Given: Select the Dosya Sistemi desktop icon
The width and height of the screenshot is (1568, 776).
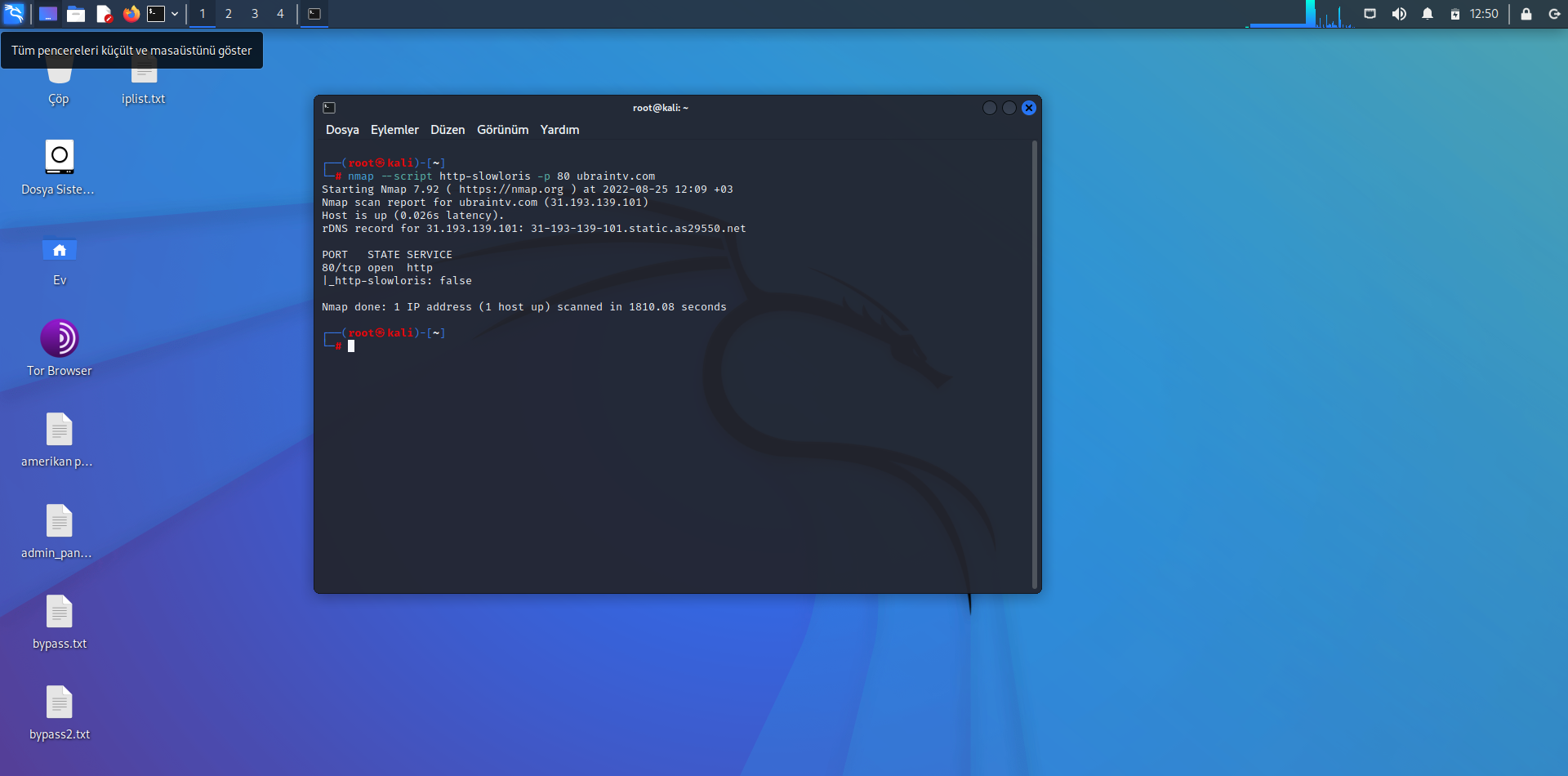Looking at the screenshot, I should pyautogui.click(x=59, y=168).
